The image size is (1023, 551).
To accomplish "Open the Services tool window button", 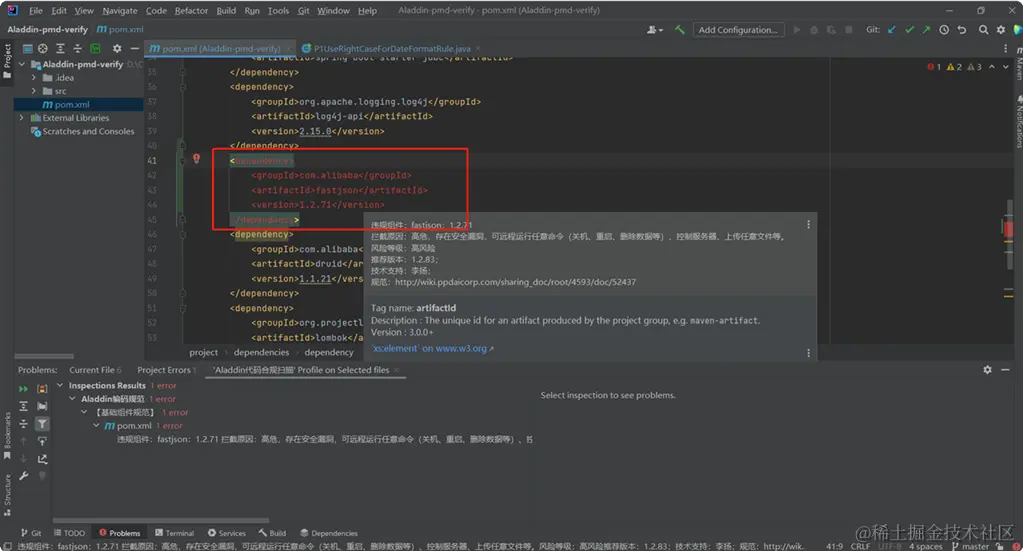I will (226, 533).
